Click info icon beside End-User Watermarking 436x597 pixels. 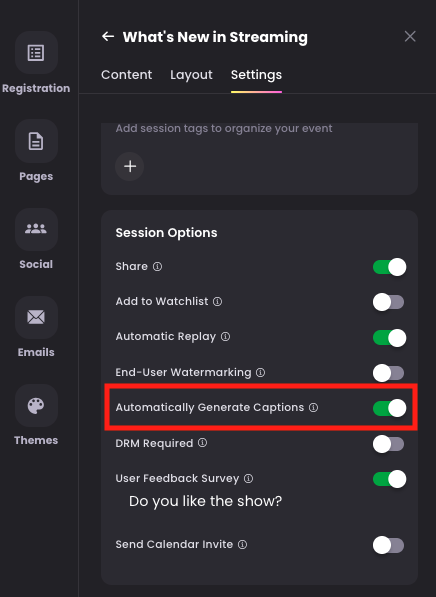click(260, 372)
